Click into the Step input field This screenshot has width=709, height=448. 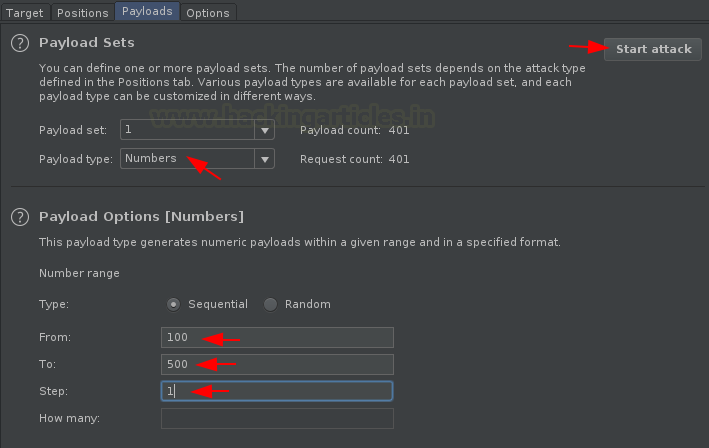tap(277, 391)
